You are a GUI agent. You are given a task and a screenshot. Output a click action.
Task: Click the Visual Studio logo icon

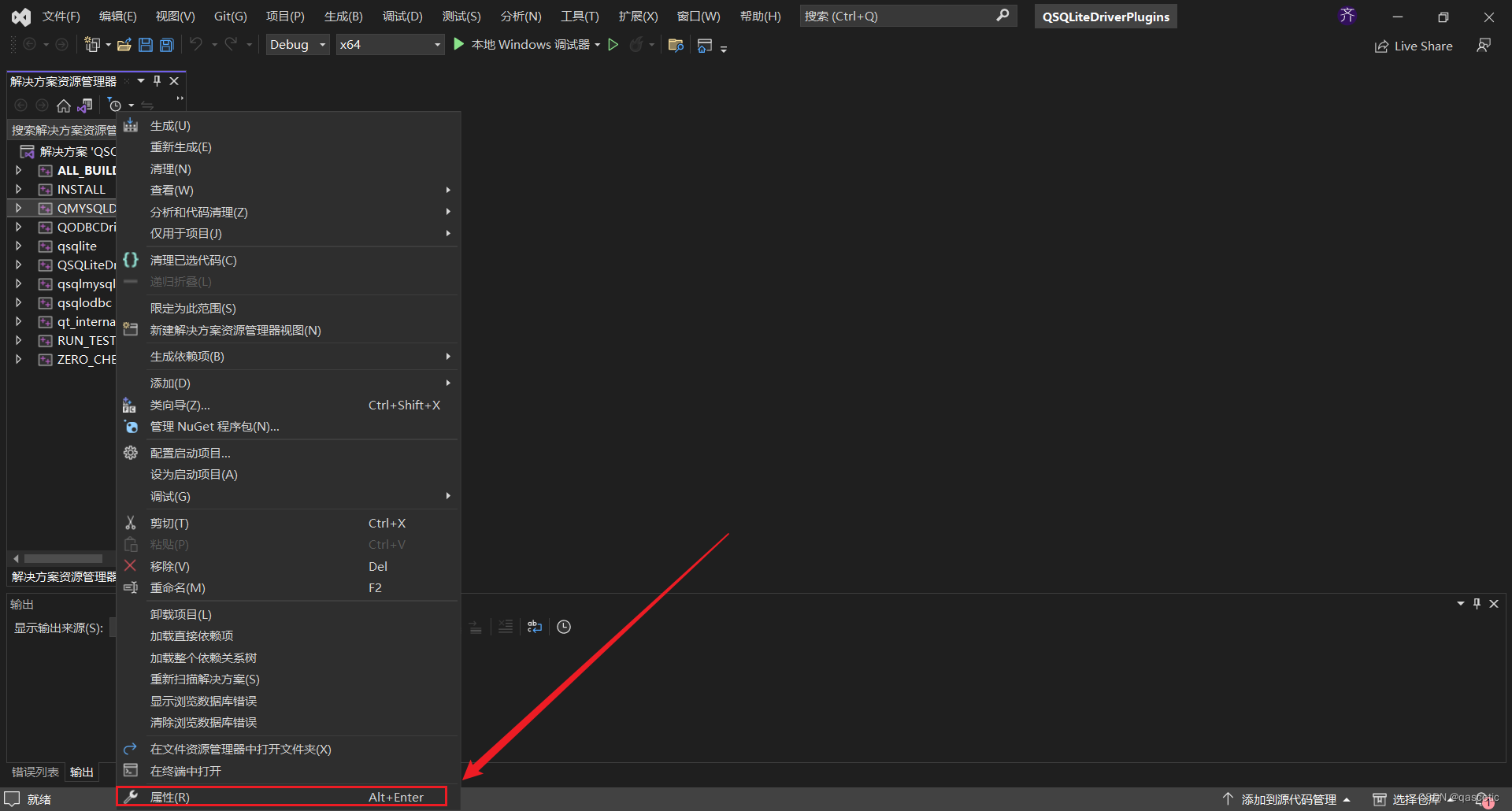[21, 17]
